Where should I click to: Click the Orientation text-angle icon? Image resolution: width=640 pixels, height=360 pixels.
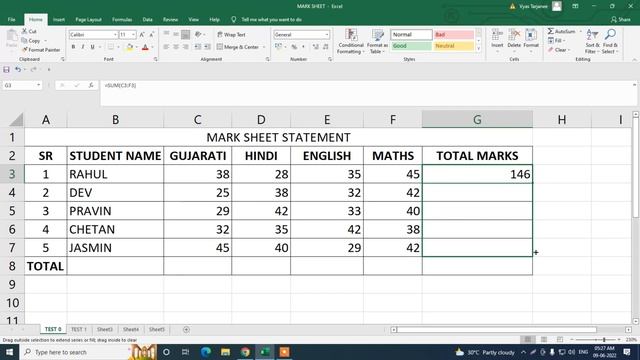coord(198,35)
